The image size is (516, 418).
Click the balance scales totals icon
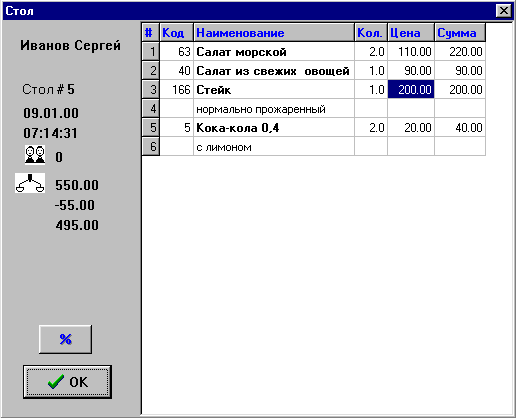point(30,183)
